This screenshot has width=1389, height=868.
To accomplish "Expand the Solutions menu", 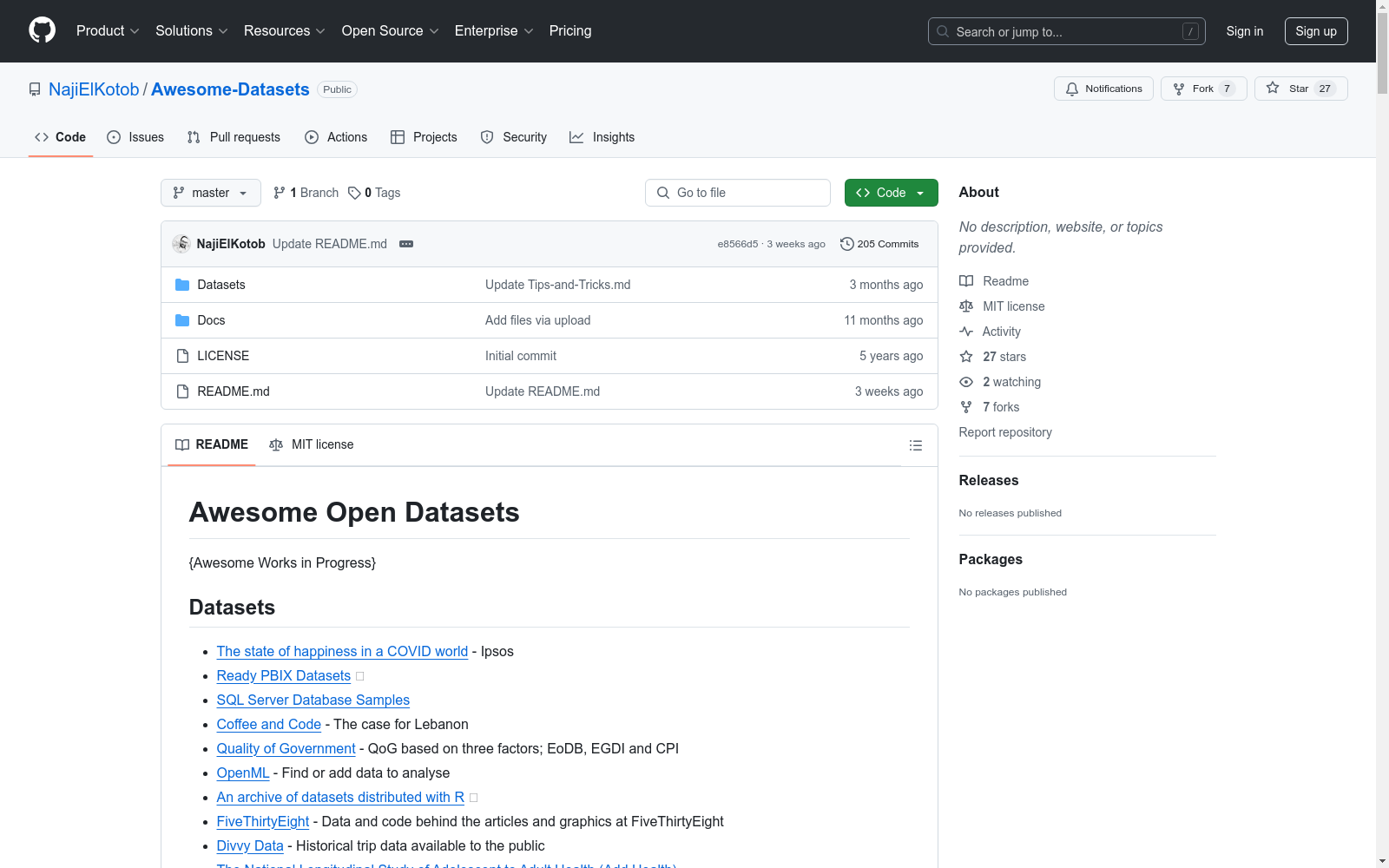I will tap(192, 31).
